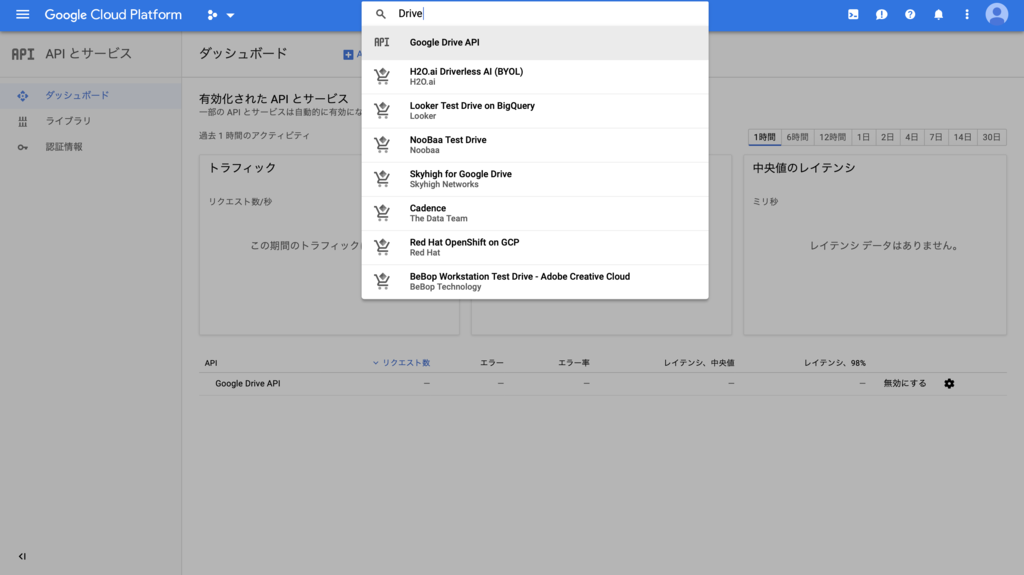Image resolution: width=1024 pixels, height=575 pixels.
Task: Click the エラー率 column header
Action: pyautogui.click(x=573, y=363)
